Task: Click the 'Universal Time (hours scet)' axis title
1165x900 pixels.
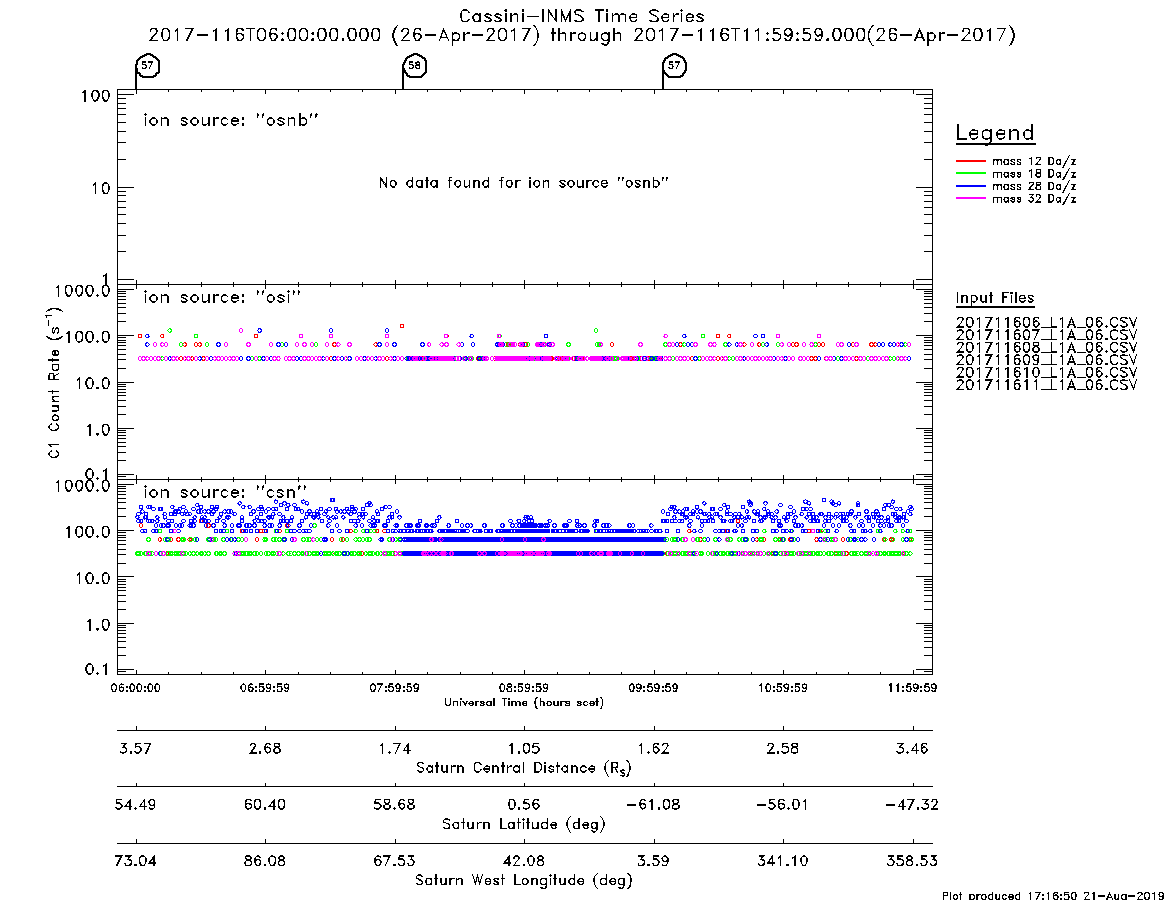Action: tap(524, 702)
